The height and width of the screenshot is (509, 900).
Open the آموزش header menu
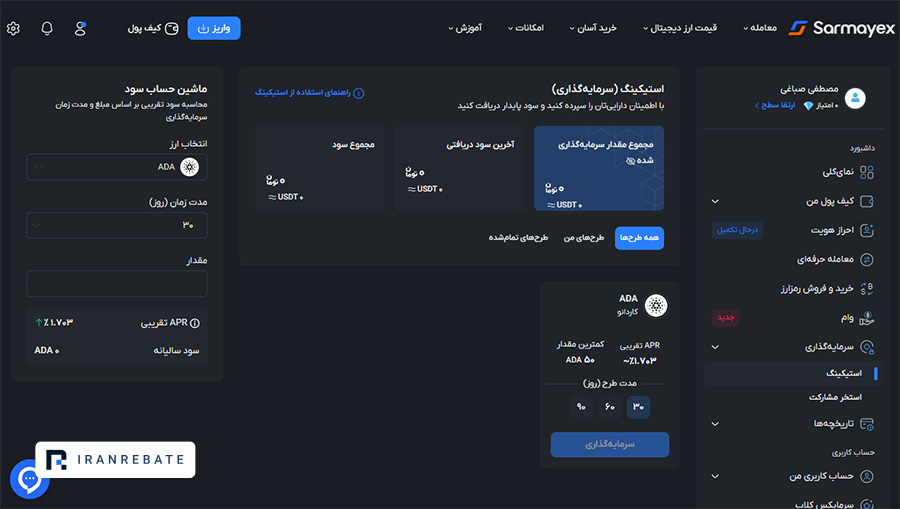pyautogui.click(x=465, y=28)
